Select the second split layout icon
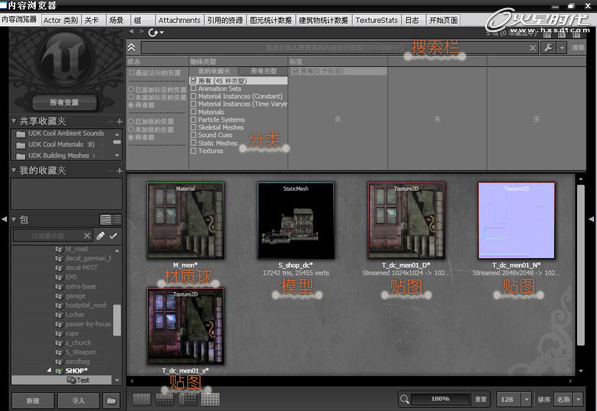This screenshot has height=411, width=597. (165, 400)
